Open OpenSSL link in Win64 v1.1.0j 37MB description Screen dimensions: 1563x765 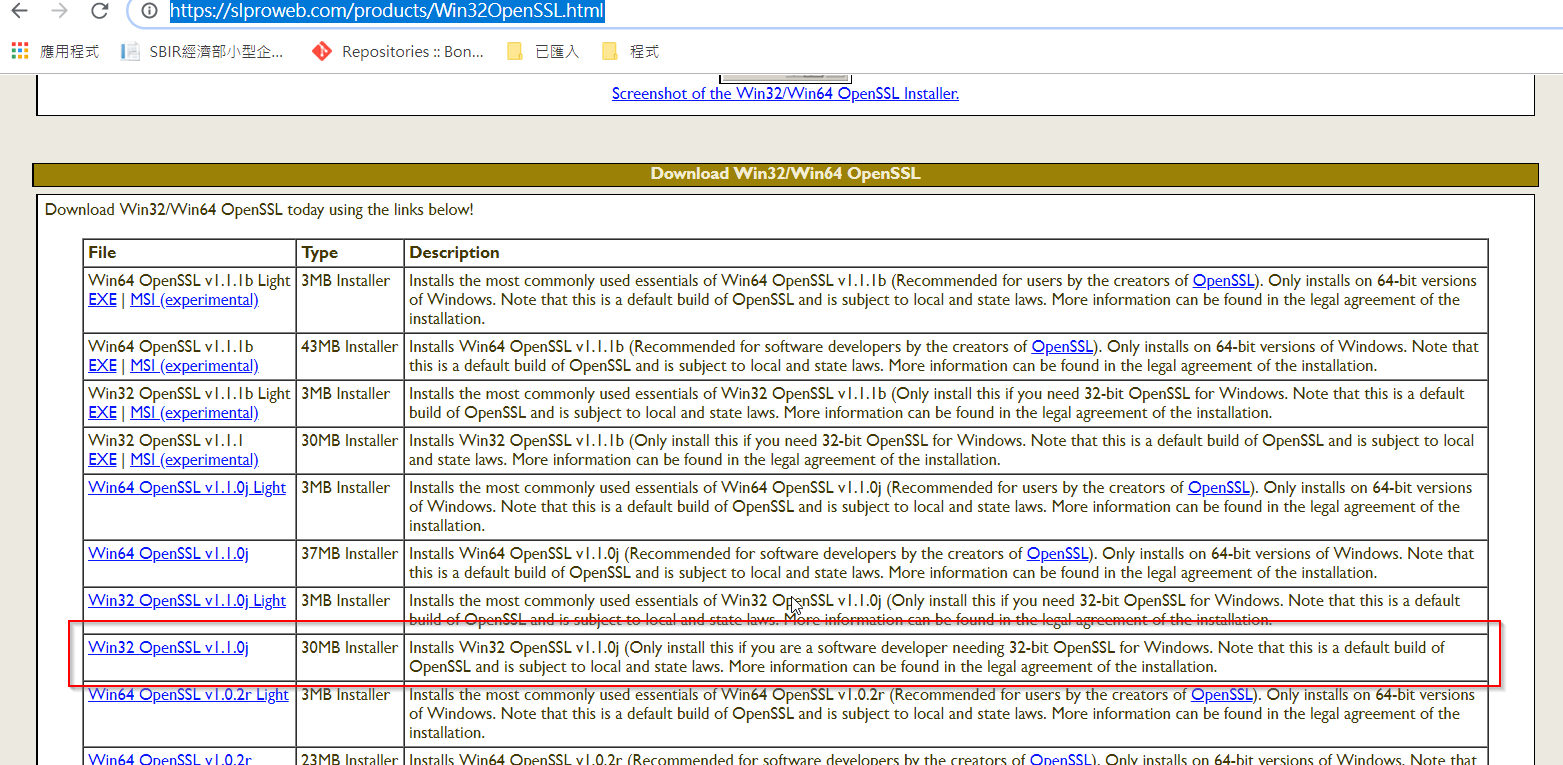coord(1058,554)
